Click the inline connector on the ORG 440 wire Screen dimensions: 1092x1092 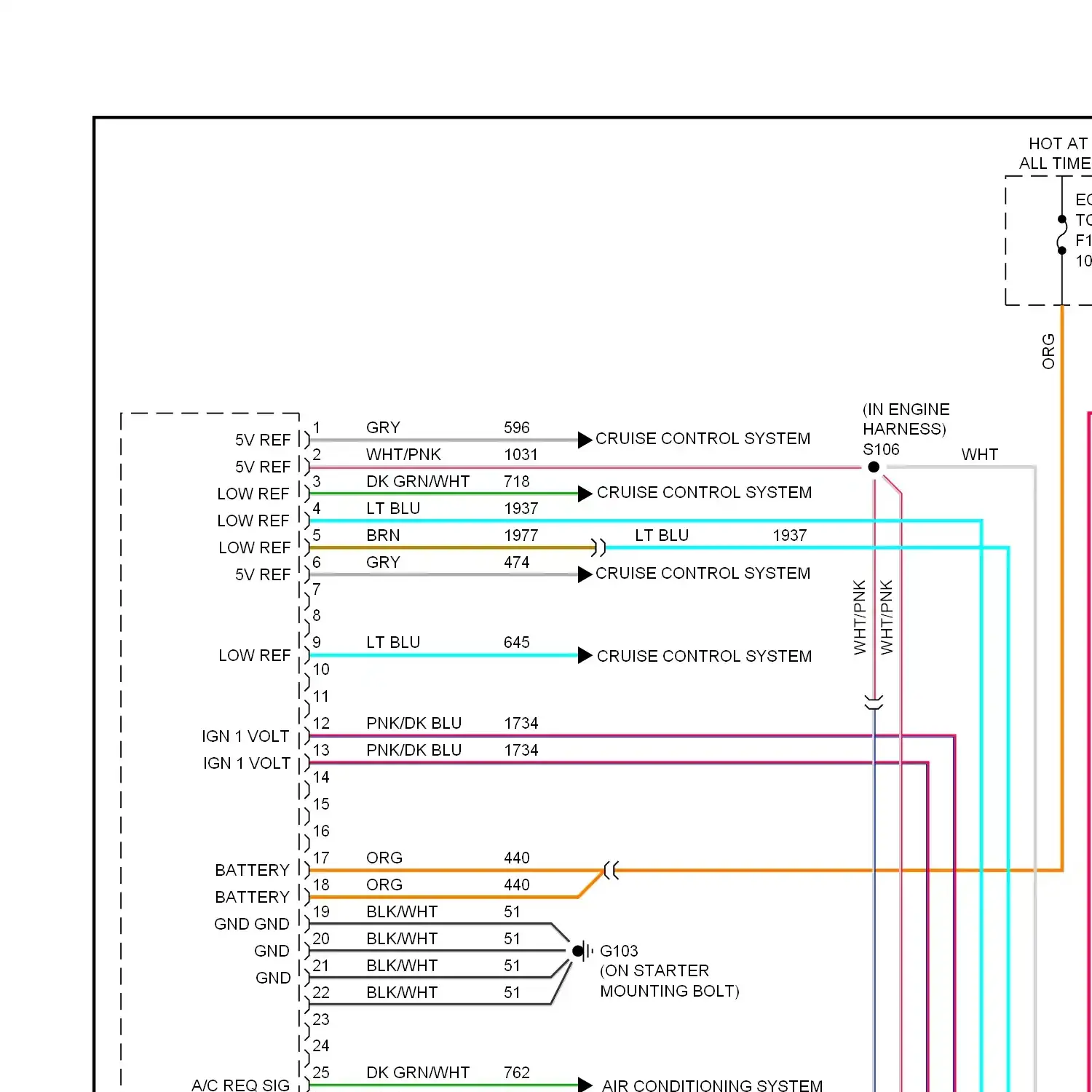(612, 870)
